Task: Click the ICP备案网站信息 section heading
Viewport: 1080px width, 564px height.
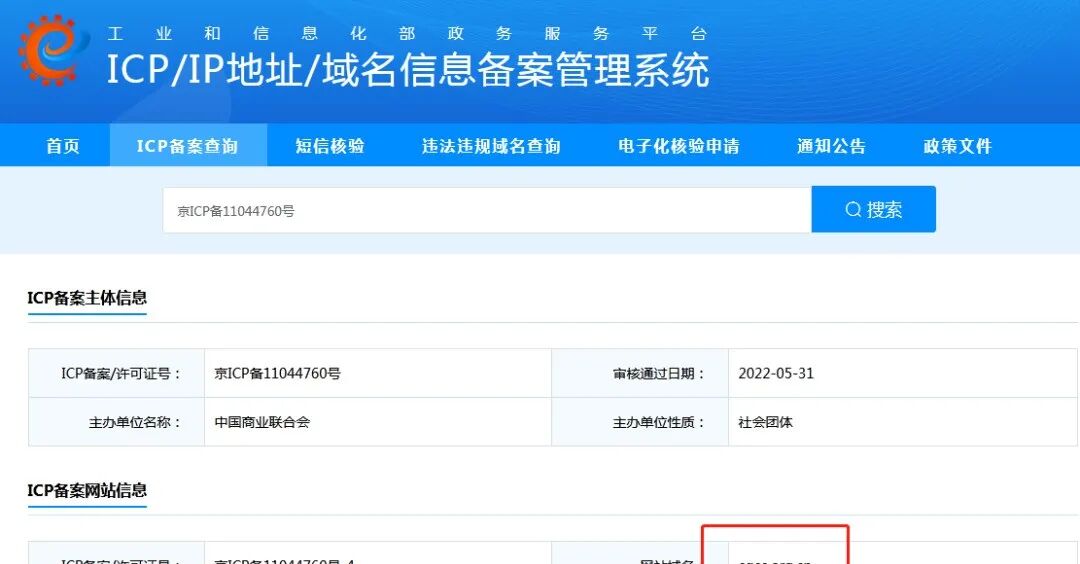Action: point(87,490)
